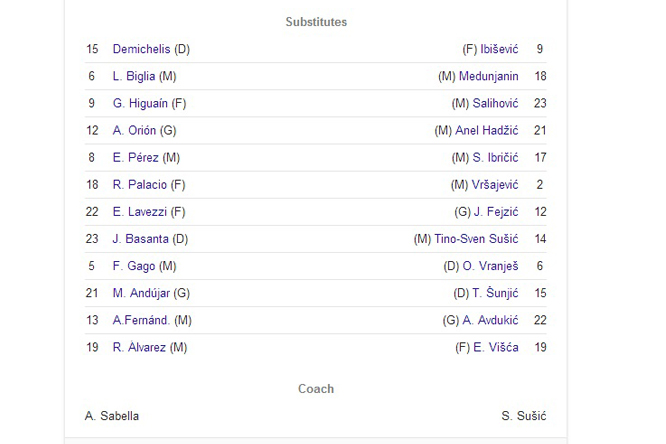Select Ibišević forward link
666x444 pixels.
[x=499, y=49]
